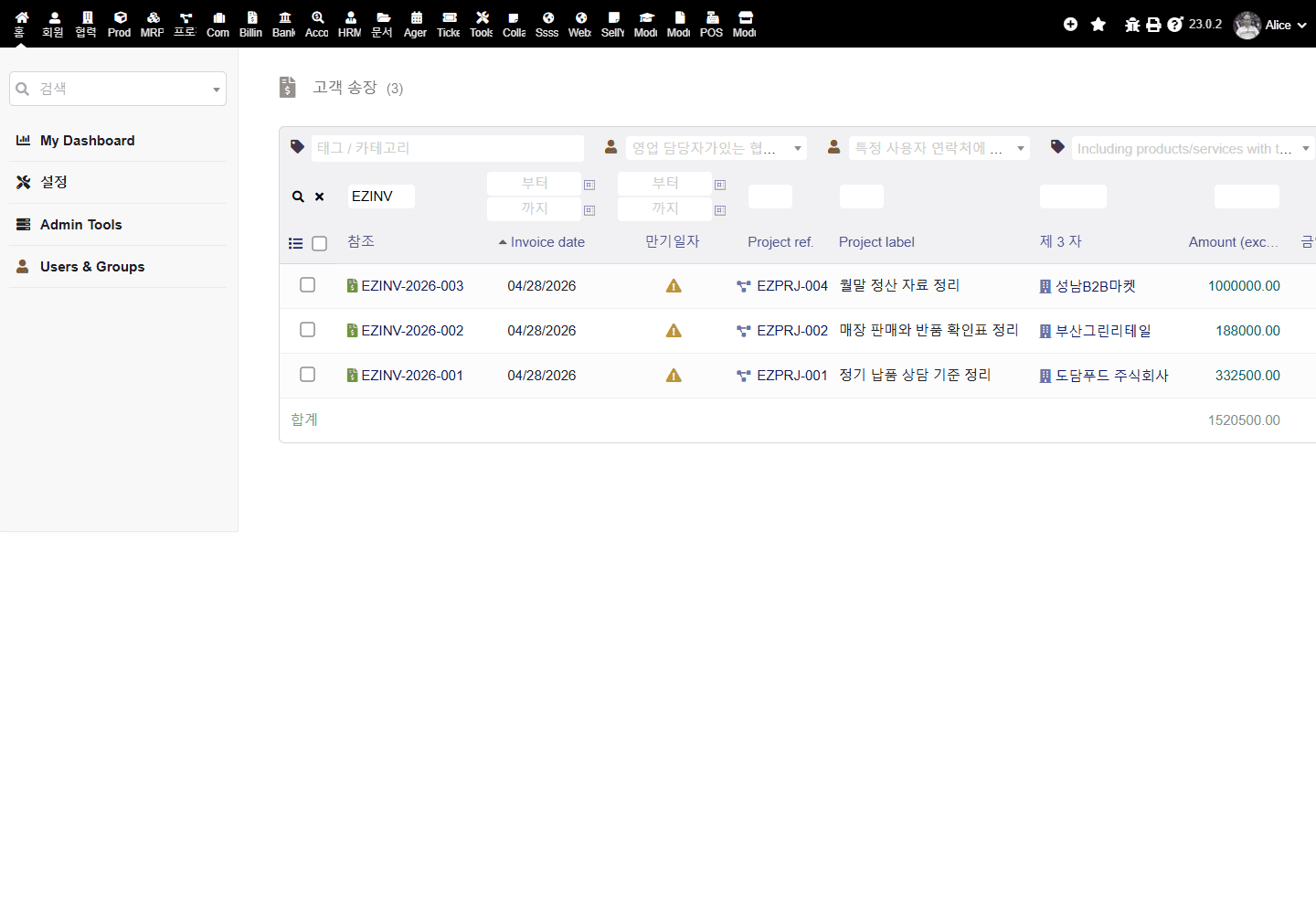1316x914 pixels.
Task: Click the search magnifier icon in filter row
Action: click(x=298, y=197)
